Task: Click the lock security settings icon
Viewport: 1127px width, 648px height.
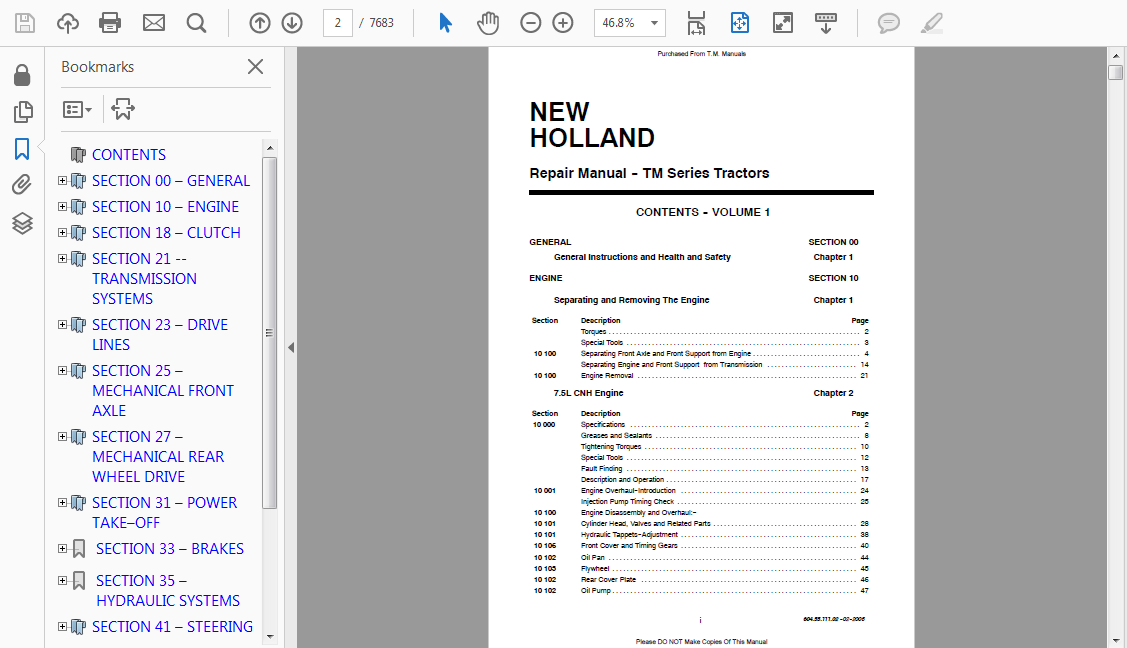Action: (x=22, y=75)
